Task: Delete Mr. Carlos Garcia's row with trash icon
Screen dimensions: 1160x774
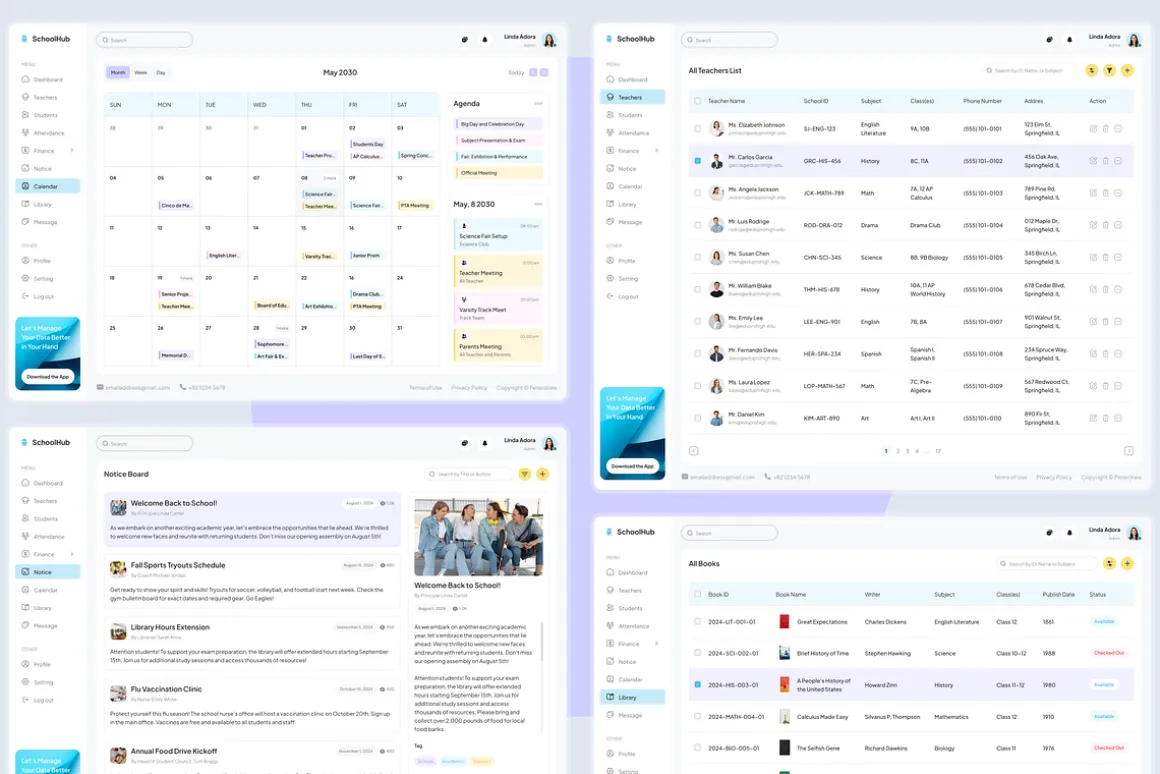Action: click(1105, 161)
